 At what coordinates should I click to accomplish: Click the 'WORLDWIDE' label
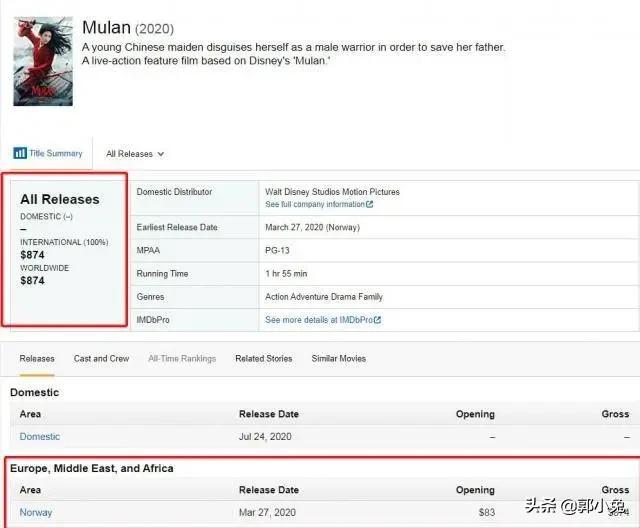[x=44, y=268]
